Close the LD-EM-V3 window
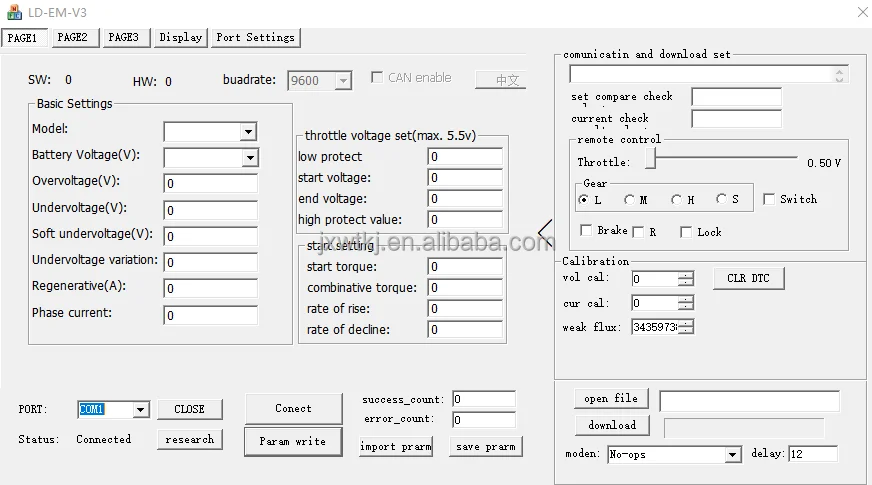Viewport: 872px width, 485px height. tap(862, 12)
